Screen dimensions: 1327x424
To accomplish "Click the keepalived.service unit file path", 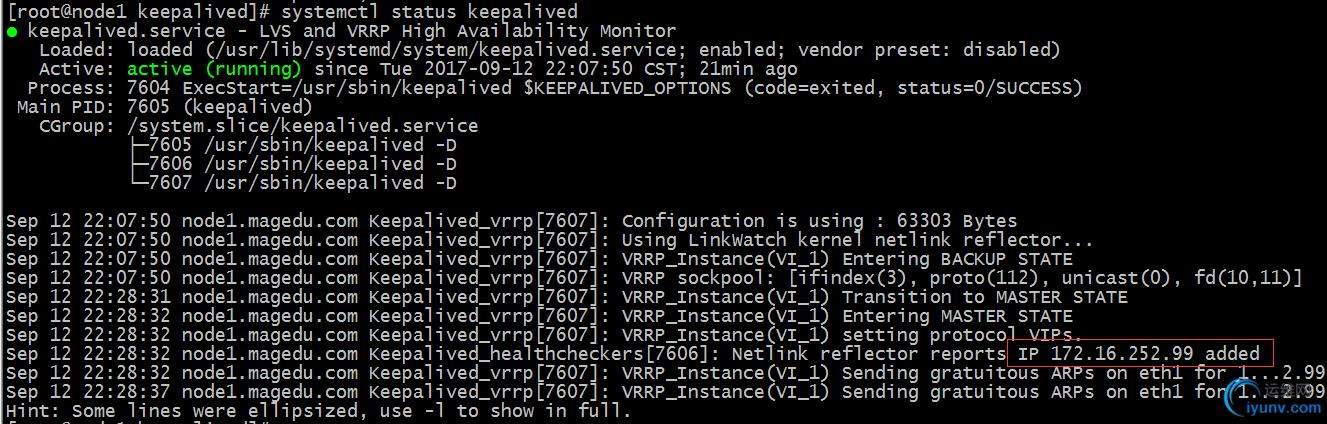I will point(443,50).
